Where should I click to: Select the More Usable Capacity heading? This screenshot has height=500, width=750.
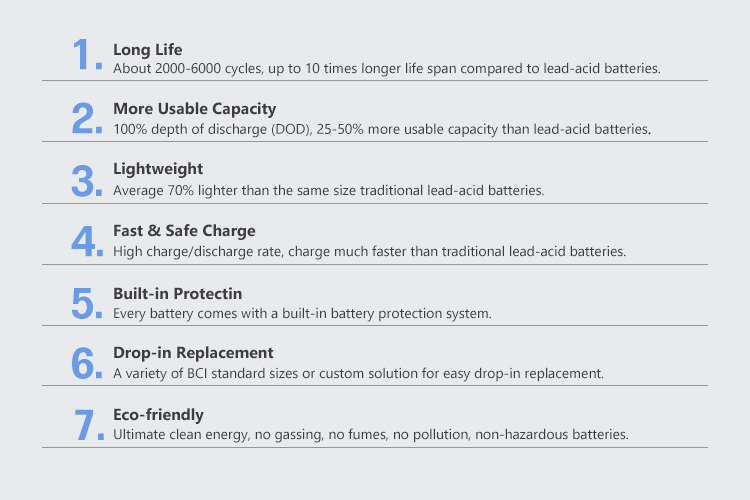coord(195,109)
